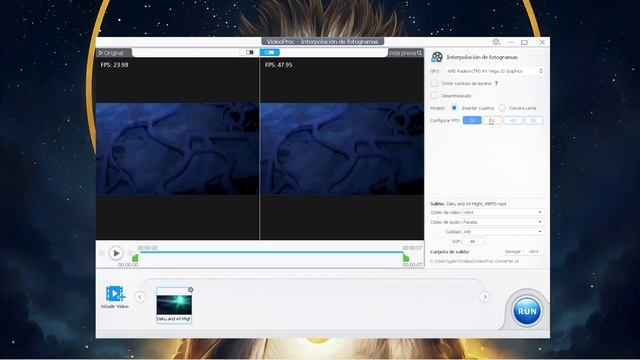This screenshot has height=360, width=640.
Task: Click the middle of the timeline bar
Action: (271, 252)
